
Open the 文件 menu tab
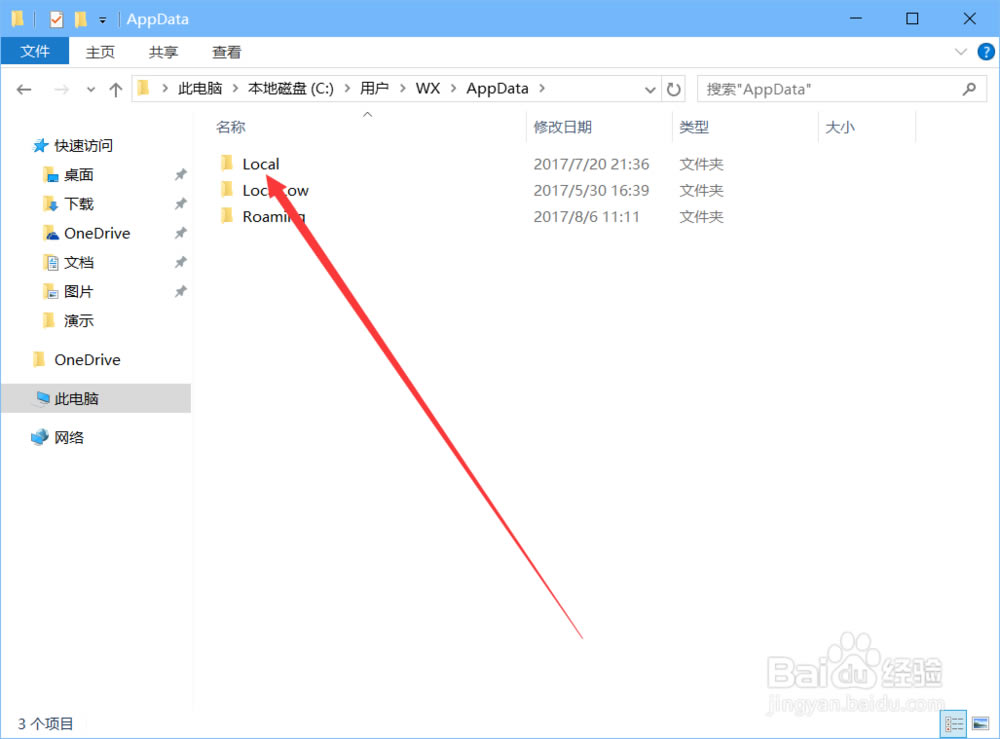click(x=35, y=51)
